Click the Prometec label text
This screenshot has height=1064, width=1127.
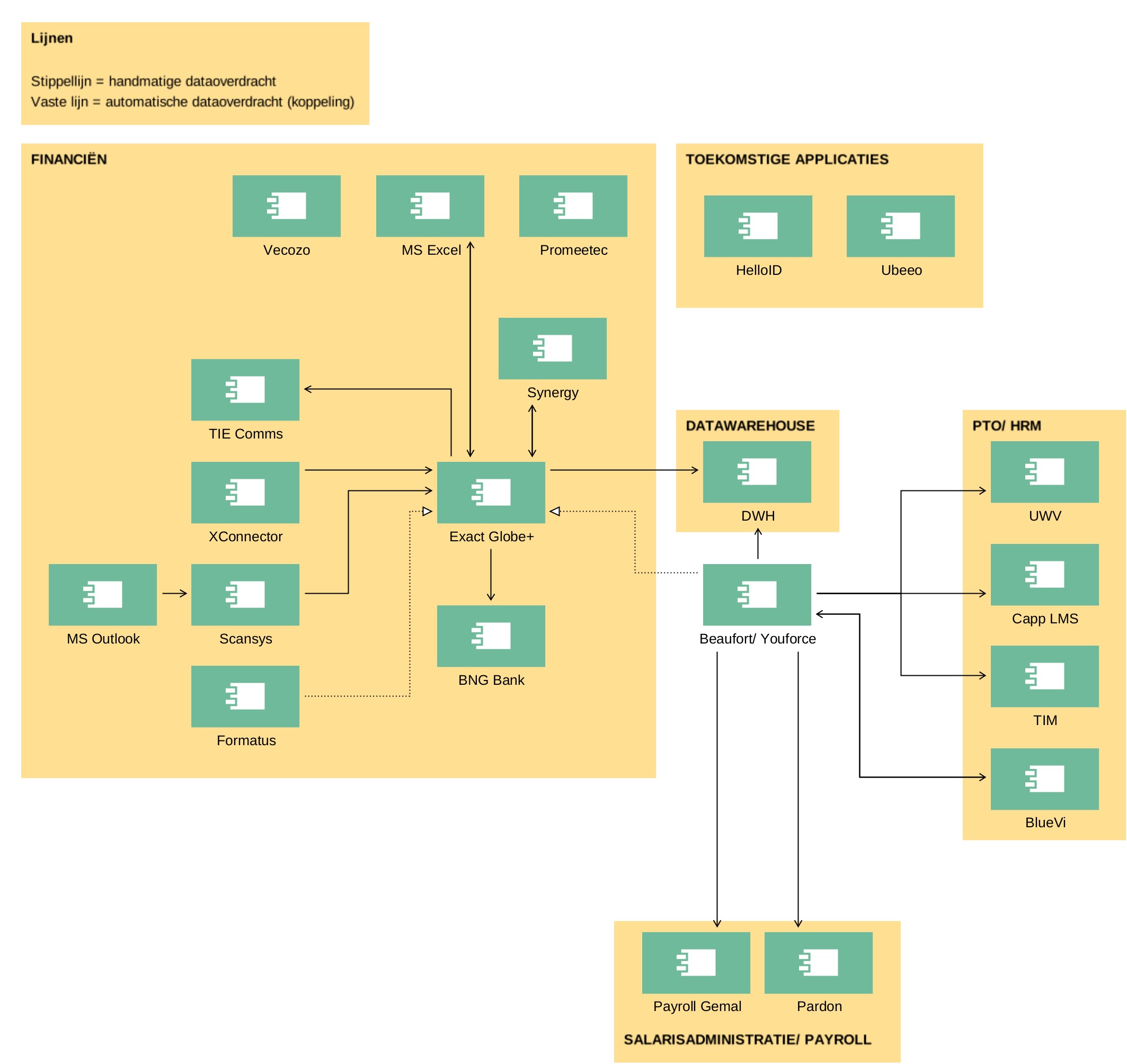574,250
